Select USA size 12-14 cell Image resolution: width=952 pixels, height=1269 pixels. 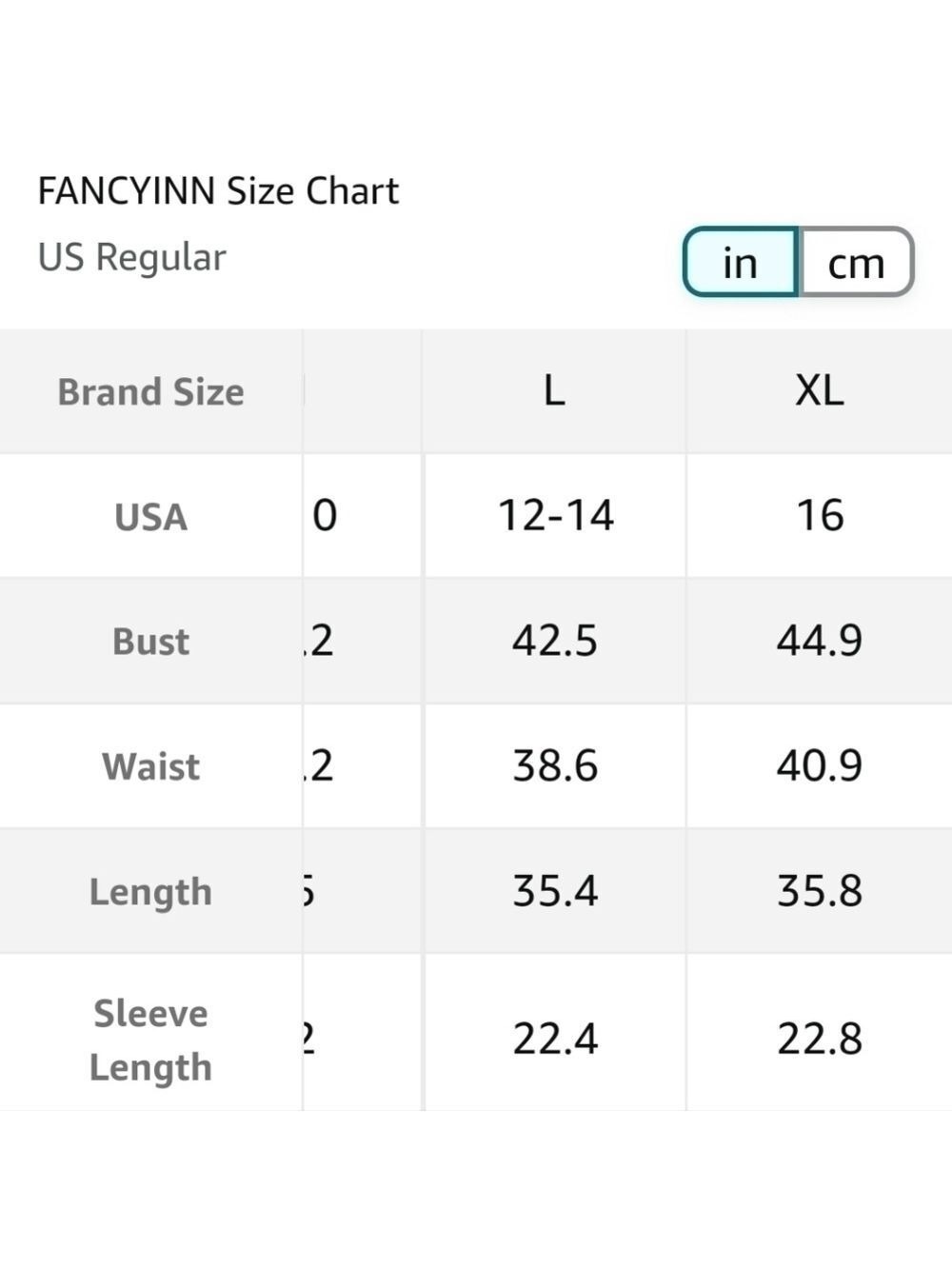coord(555,515)
